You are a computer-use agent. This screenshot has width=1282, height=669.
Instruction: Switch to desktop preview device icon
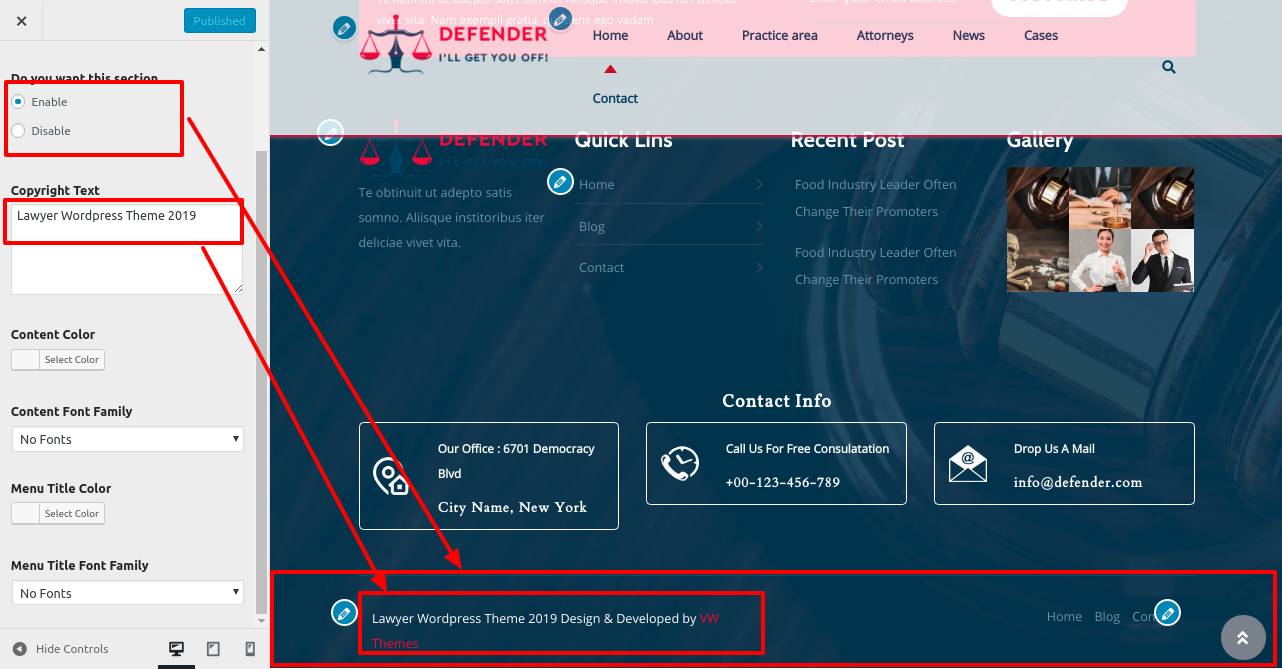click(177, 649)
